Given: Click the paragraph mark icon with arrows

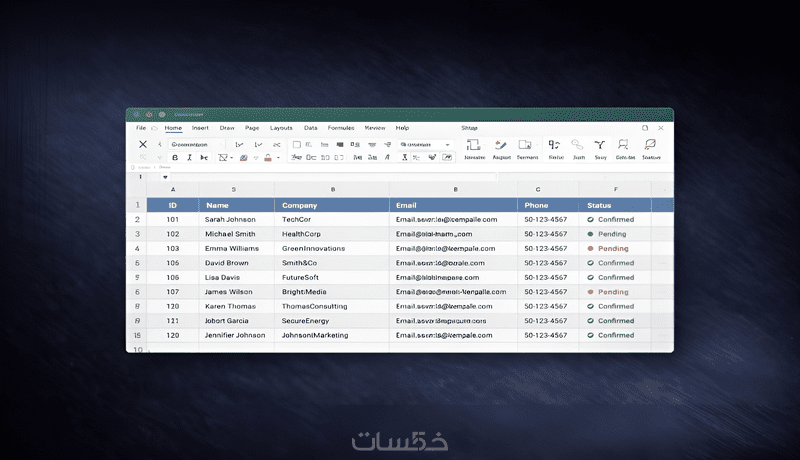Looking at the screenshot, I should click(x=554, y=145).
